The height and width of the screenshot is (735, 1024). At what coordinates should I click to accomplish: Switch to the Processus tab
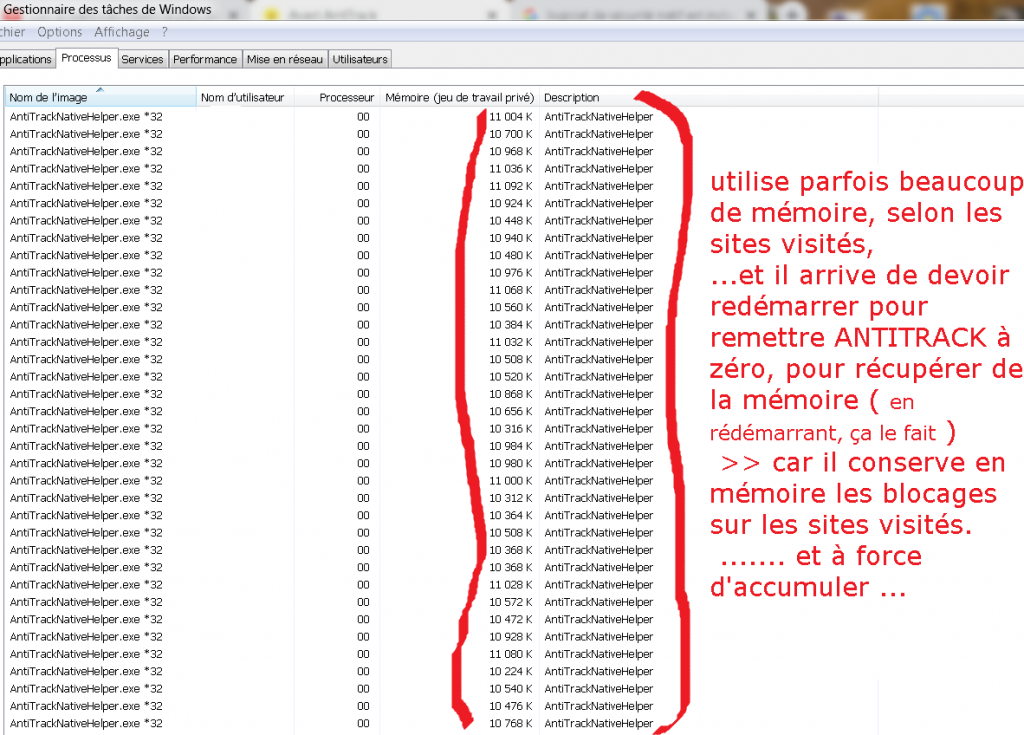pos(86,58)
